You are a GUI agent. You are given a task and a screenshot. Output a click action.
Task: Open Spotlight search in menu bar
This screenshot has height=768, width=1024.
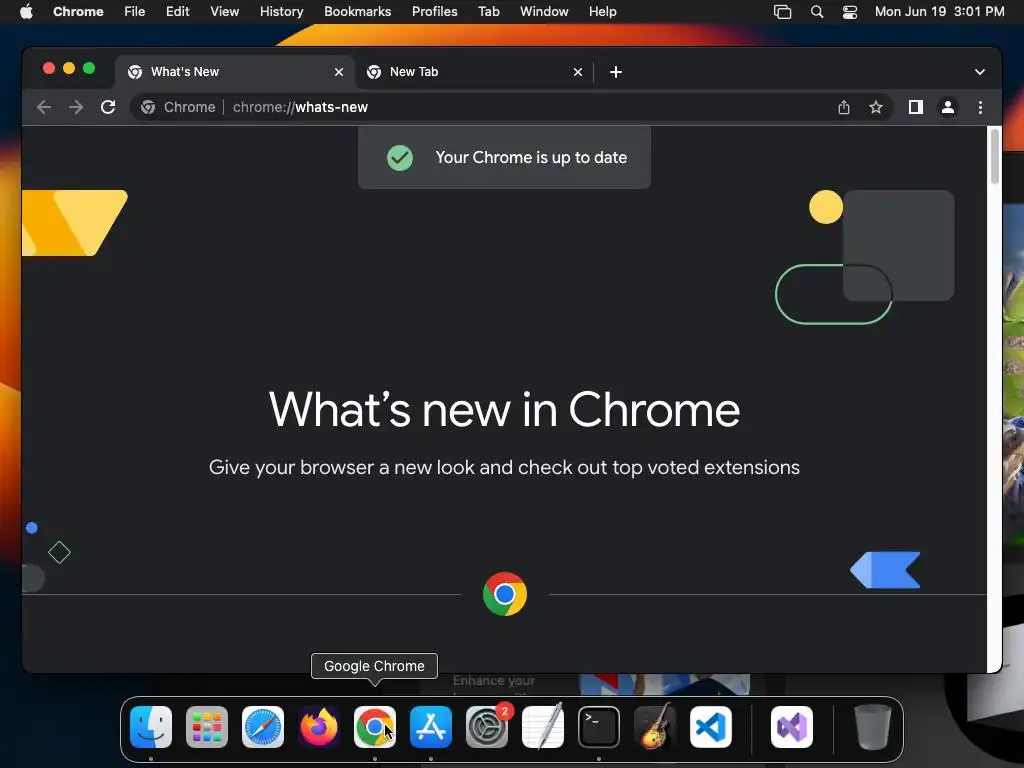(816, 12)
